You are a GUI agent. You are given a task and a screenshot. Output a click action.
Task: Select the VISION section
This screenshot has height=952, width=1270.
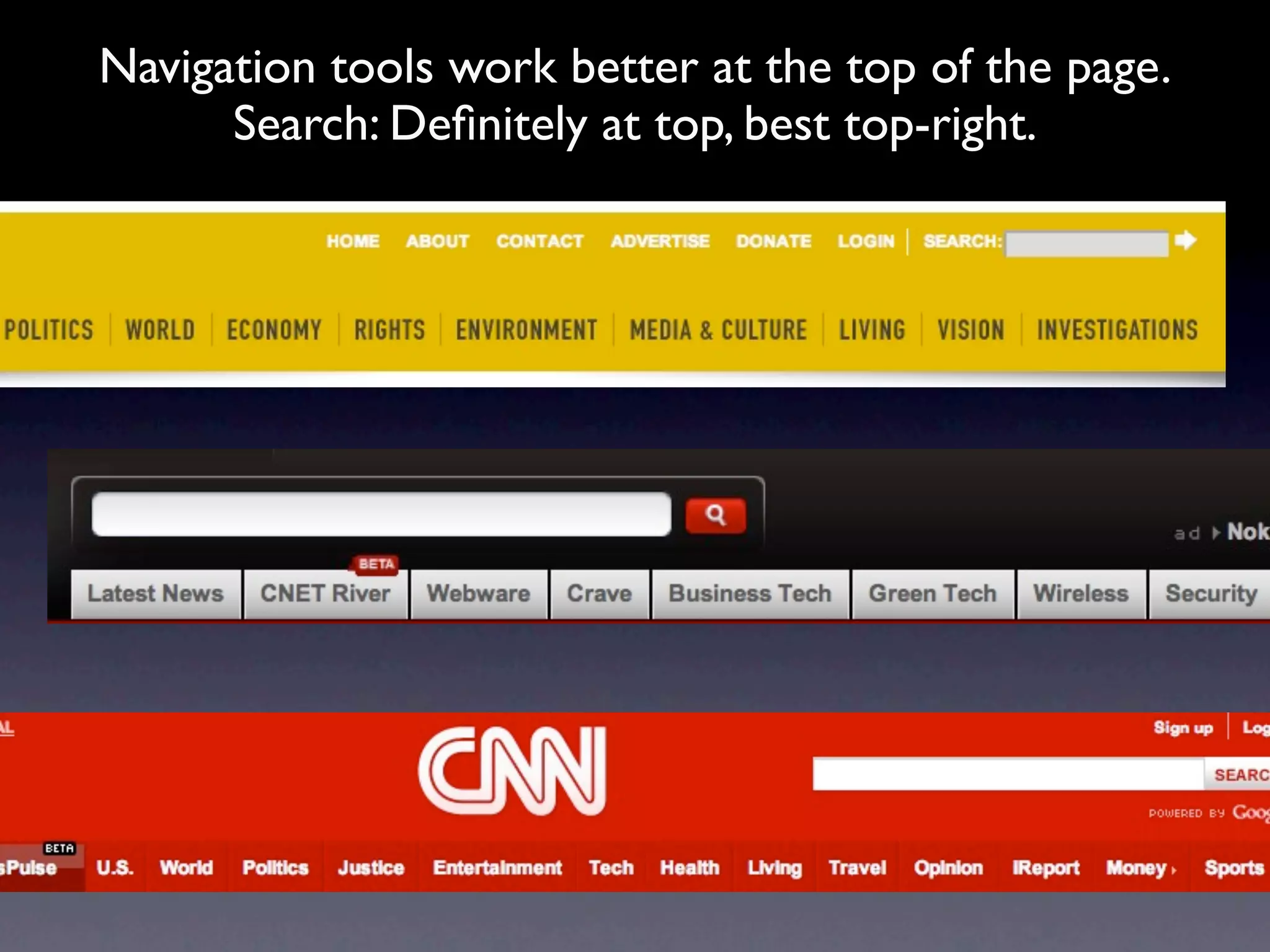pos(970,330)
